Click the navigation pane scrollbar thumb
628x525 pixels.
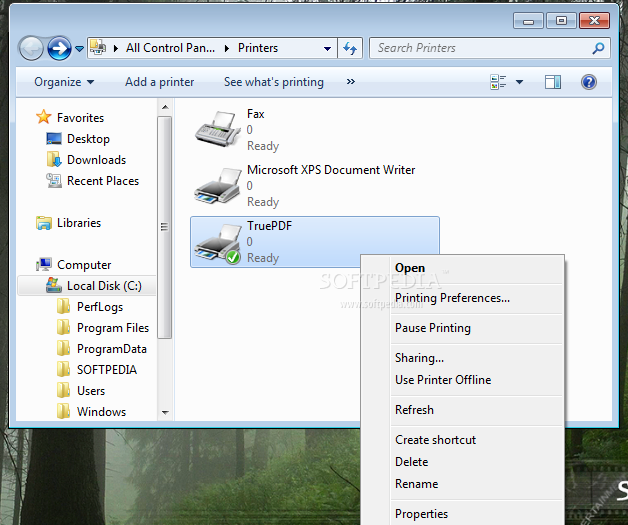pos(165,227)
